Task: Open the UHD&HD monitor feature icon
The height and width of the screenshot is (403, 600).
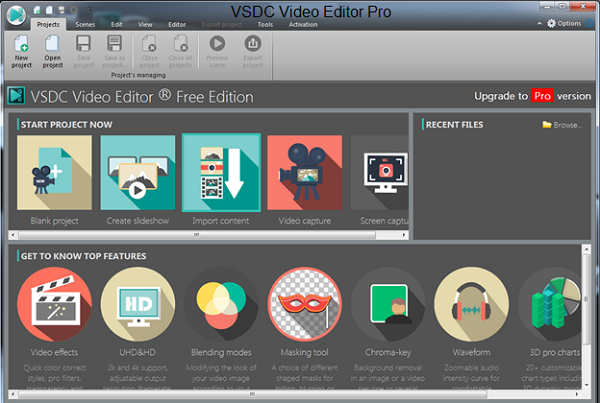Action: (x=138, y=304)
